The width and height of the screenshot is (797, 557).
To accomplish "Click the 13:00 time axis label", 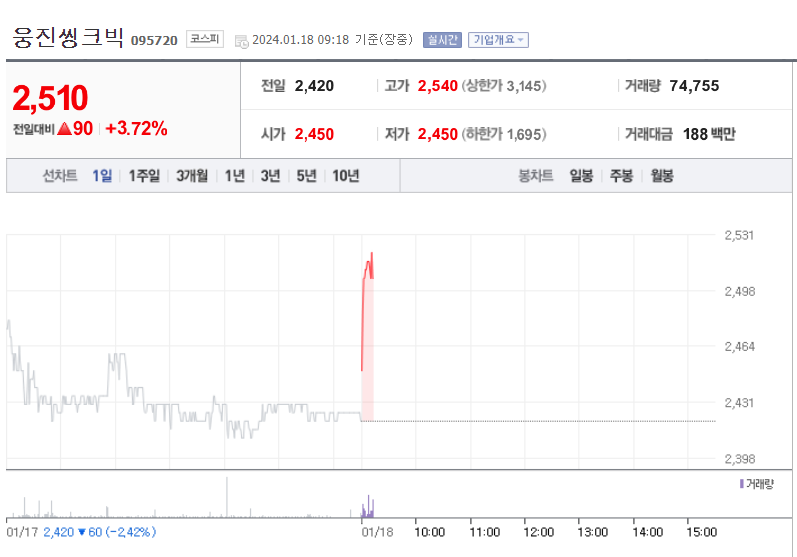I will (593, 532).
